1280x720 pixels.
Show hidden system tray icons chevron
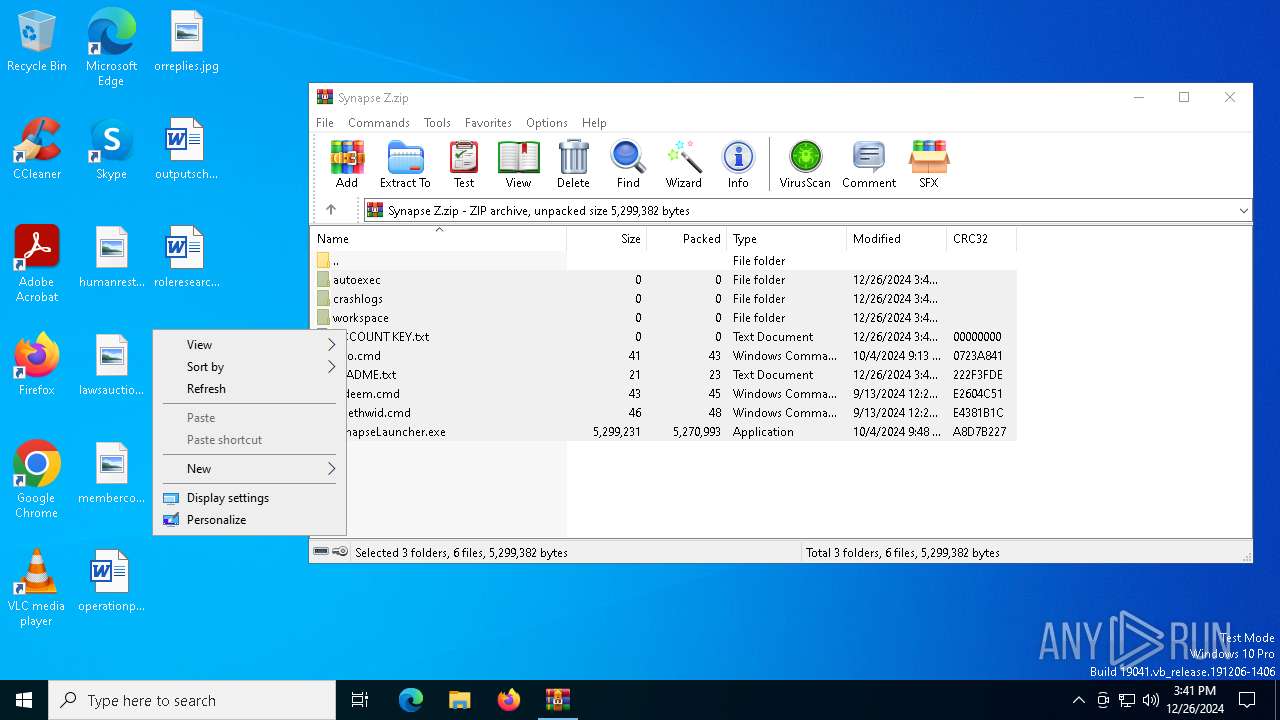pos(1078,700)
